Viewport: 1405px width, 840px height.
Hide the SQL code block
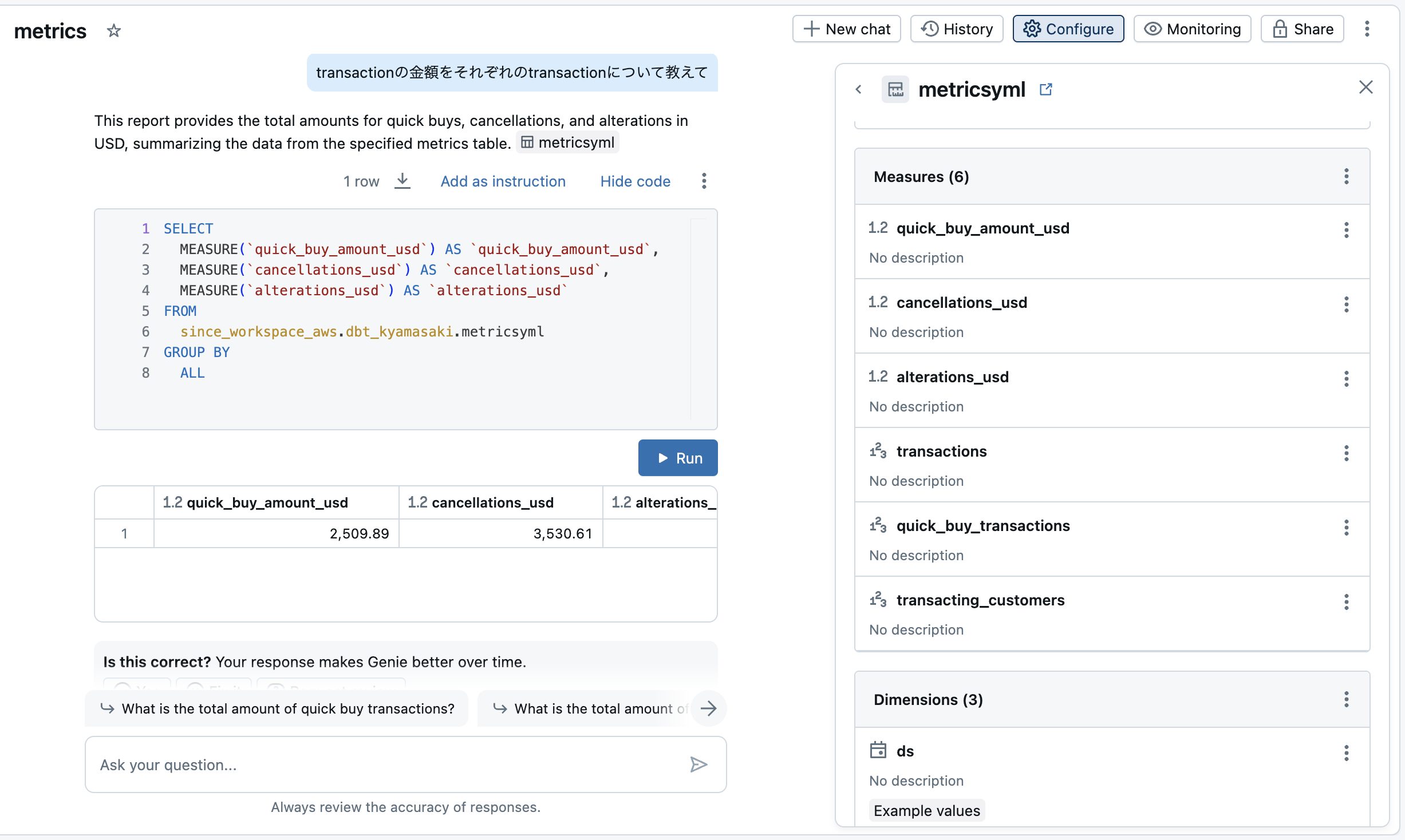pyautogui.click(x=635, y=181)
